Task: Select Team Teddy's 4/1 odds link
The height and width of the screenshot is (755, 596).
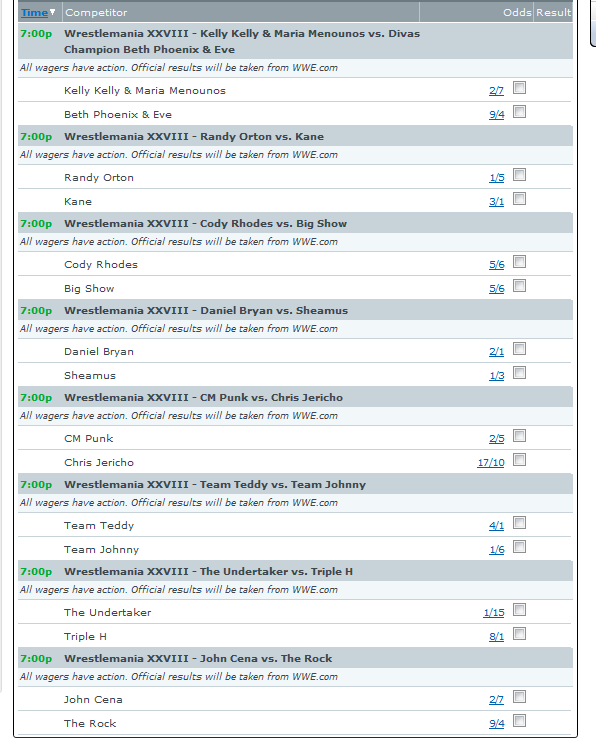Action: (x=496, y=526)
